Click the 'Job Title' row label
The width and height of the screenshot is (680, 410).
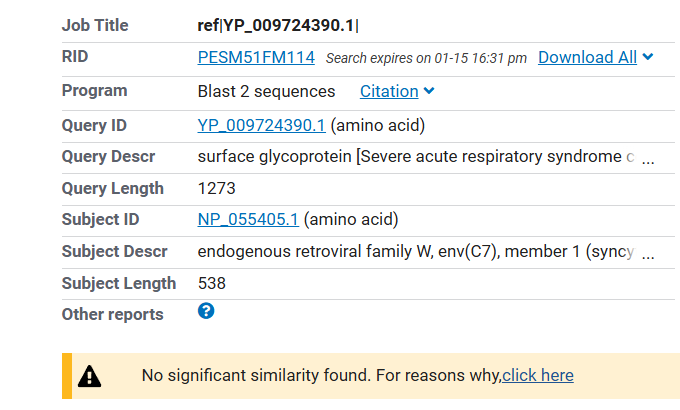[x=95, y=25]
